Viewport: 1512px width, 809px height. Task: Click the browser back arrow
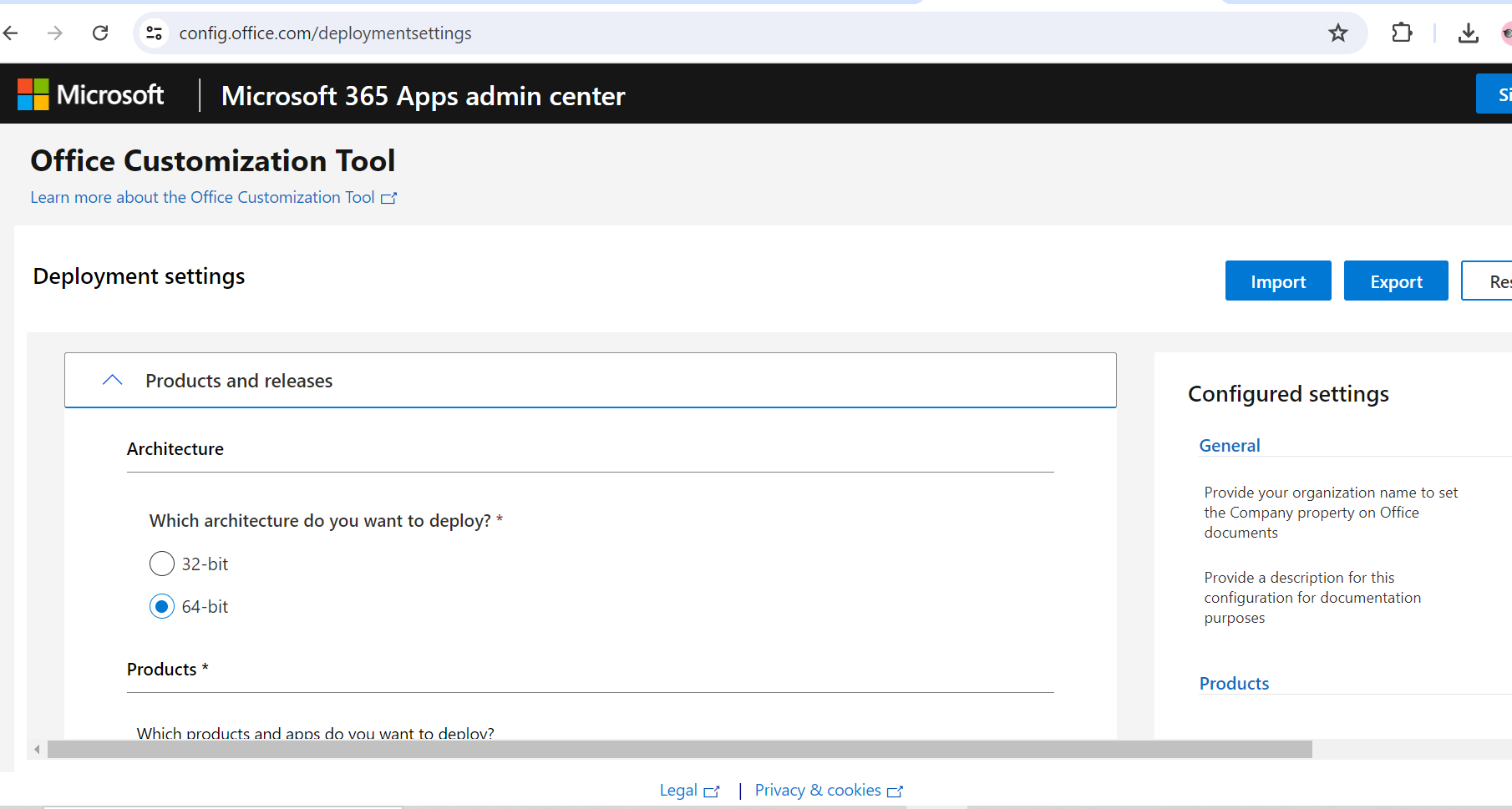pos(11,33)
